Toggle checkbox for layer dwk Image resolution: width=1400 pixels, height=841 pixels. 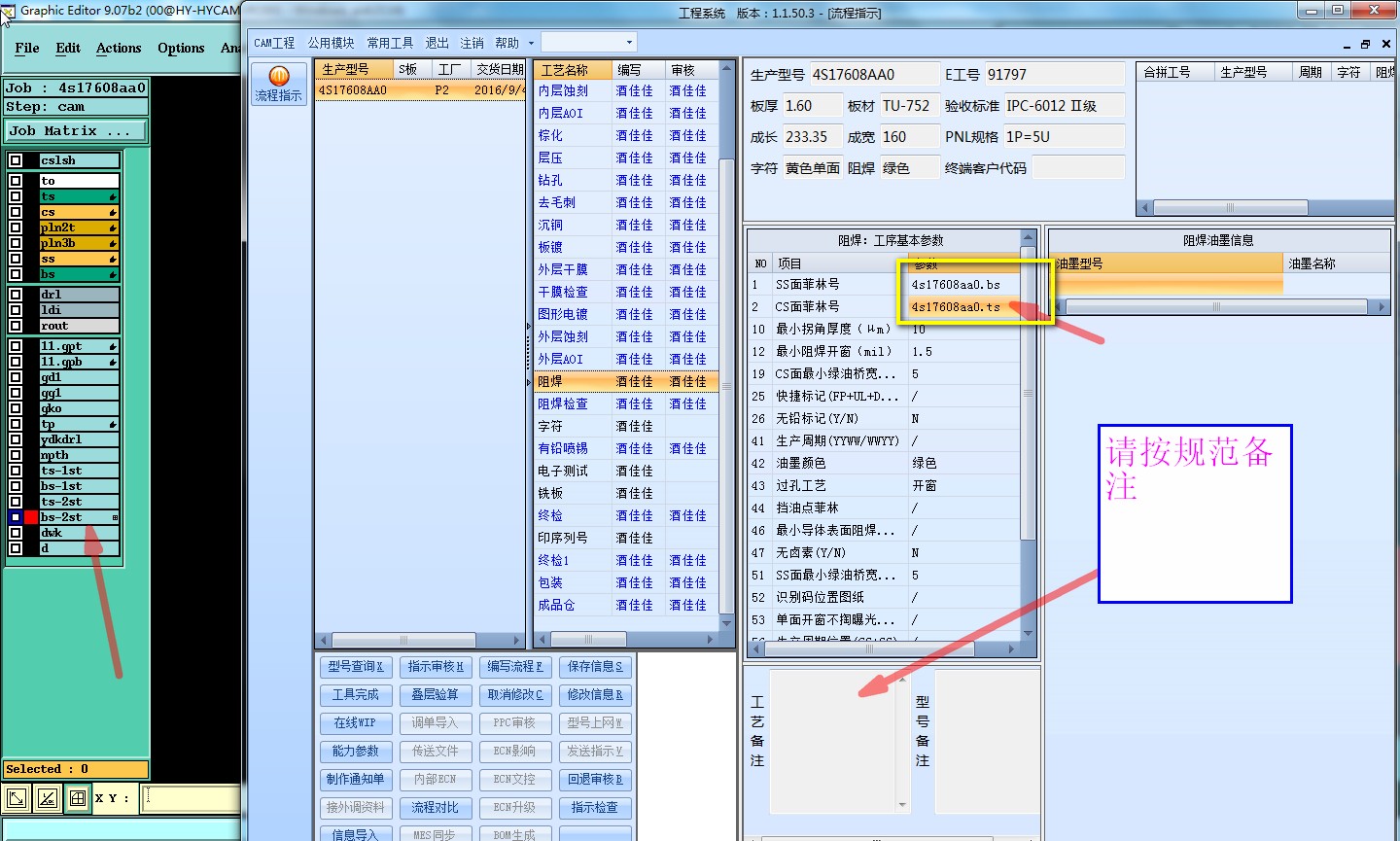(16, 533)
